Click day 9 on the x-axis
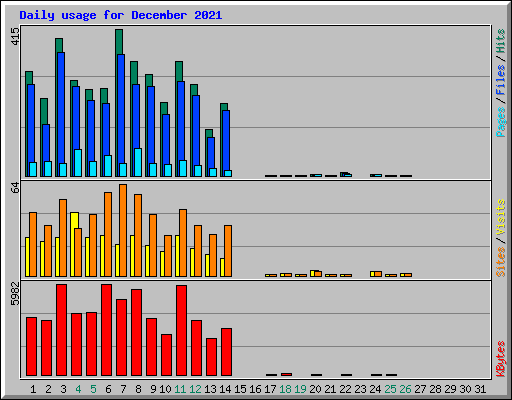 pyautogui.click(x=153, y=389)
